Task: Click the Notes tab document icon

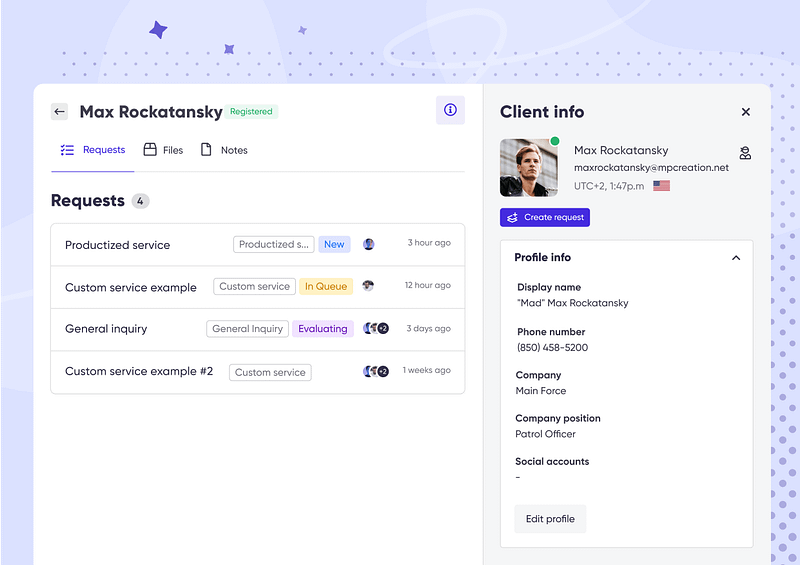Action: [206, 150]
